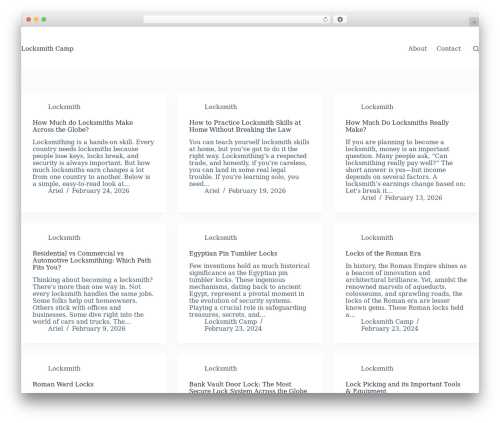Close the browser window with red button
Viewport: 500px width, 423px height.
coord(29,20)
